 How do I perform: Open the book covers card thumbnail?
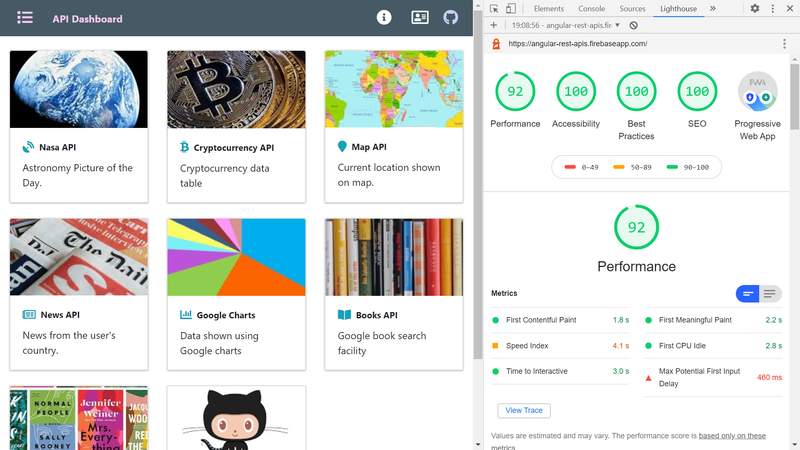[79, 418]
